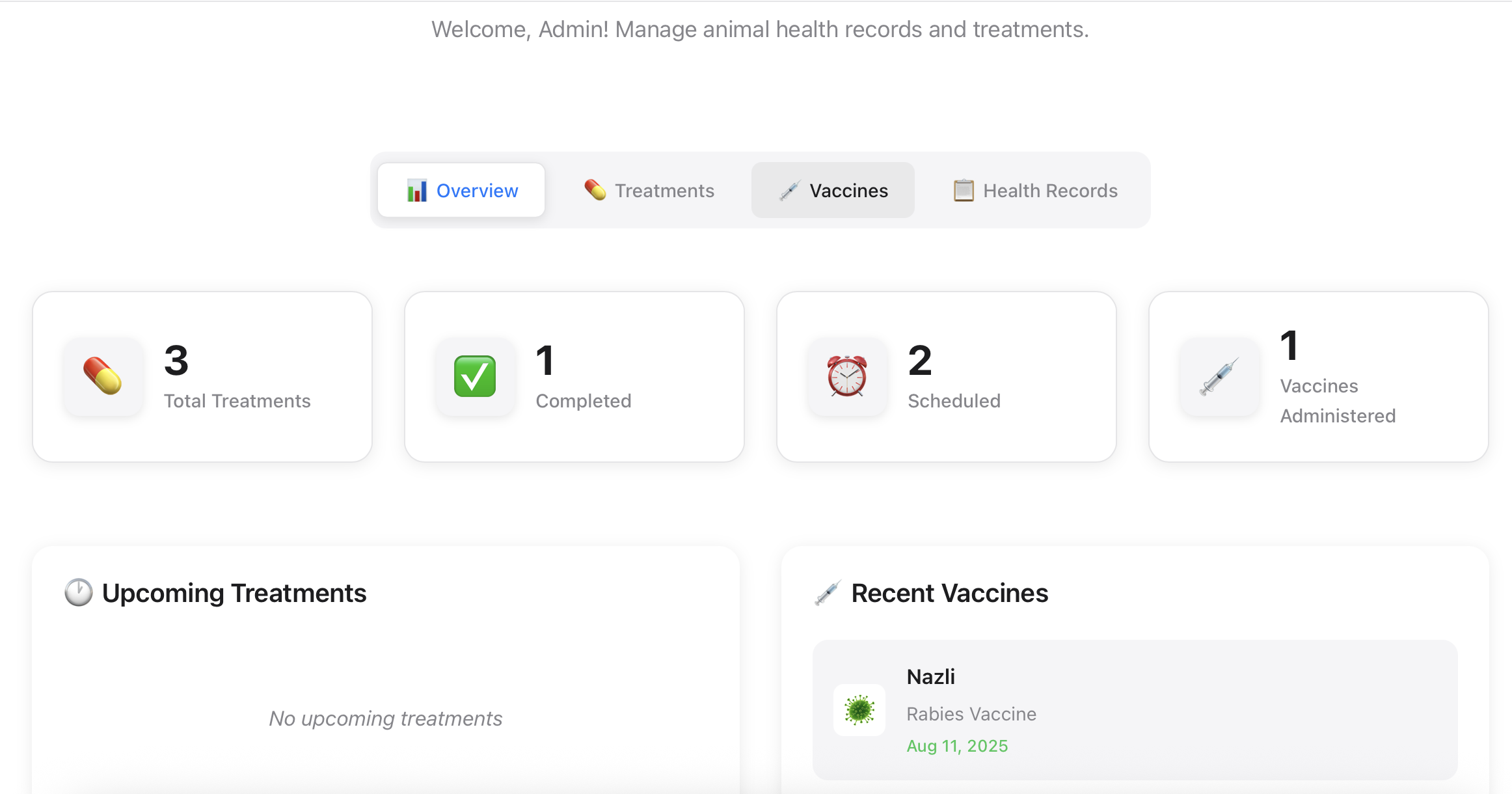
Task: Click the alarm clock icon in Scheduled card
Action: (x=846, y=377)
